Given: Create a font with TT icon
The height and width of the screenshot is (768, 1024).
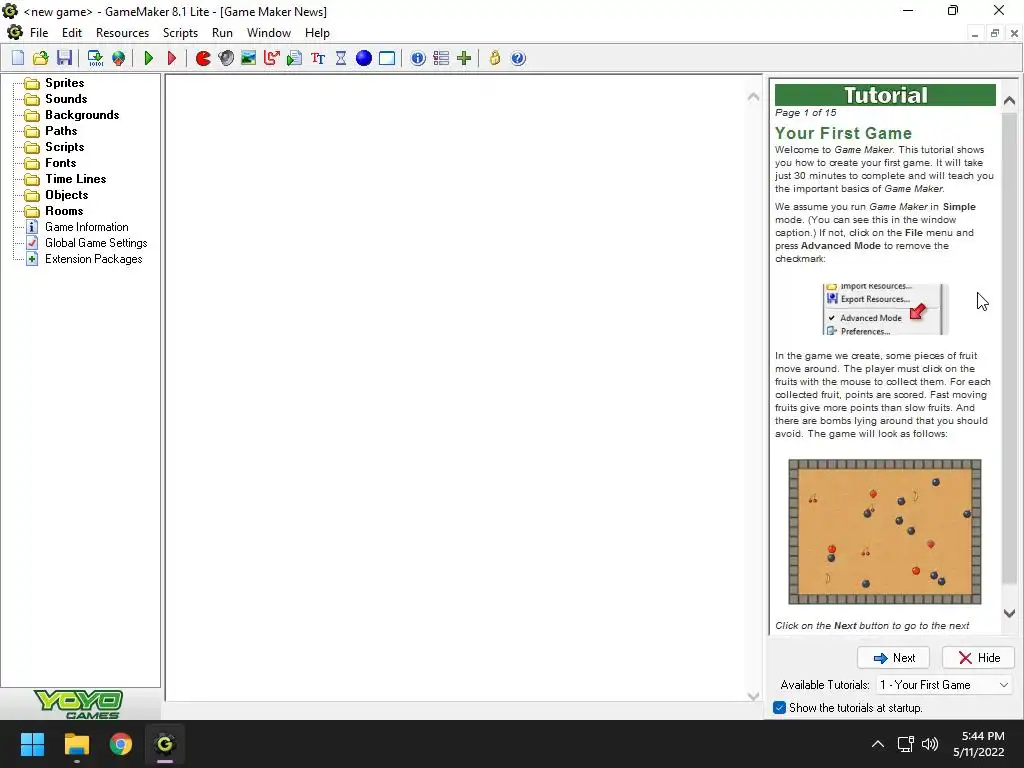Looking at the screenshot, I should [318, 58].
